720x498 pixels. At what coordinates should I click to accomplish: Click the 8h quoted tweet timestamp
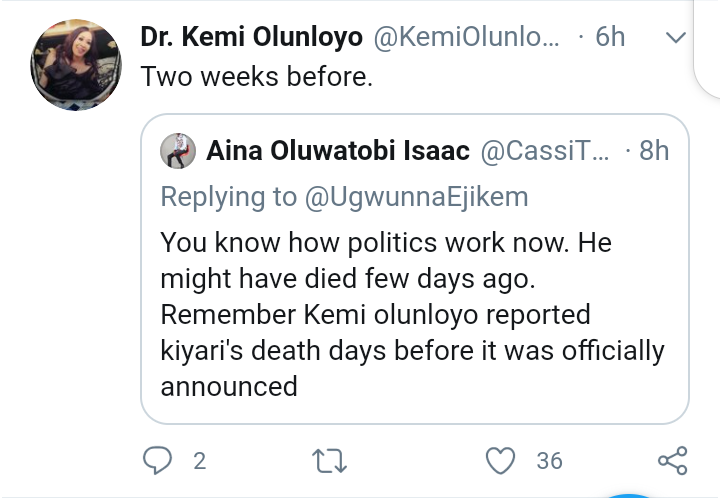point(653,152)
